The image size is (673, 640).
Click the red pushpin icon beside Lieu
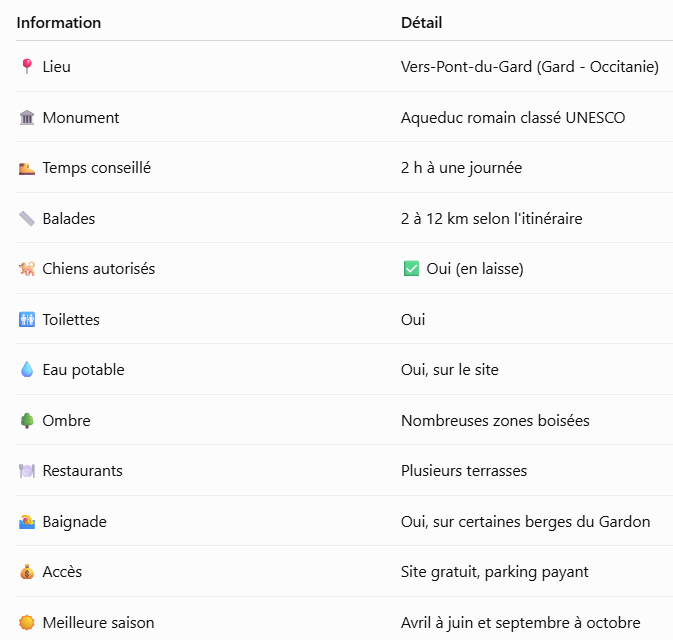point(27,67)
